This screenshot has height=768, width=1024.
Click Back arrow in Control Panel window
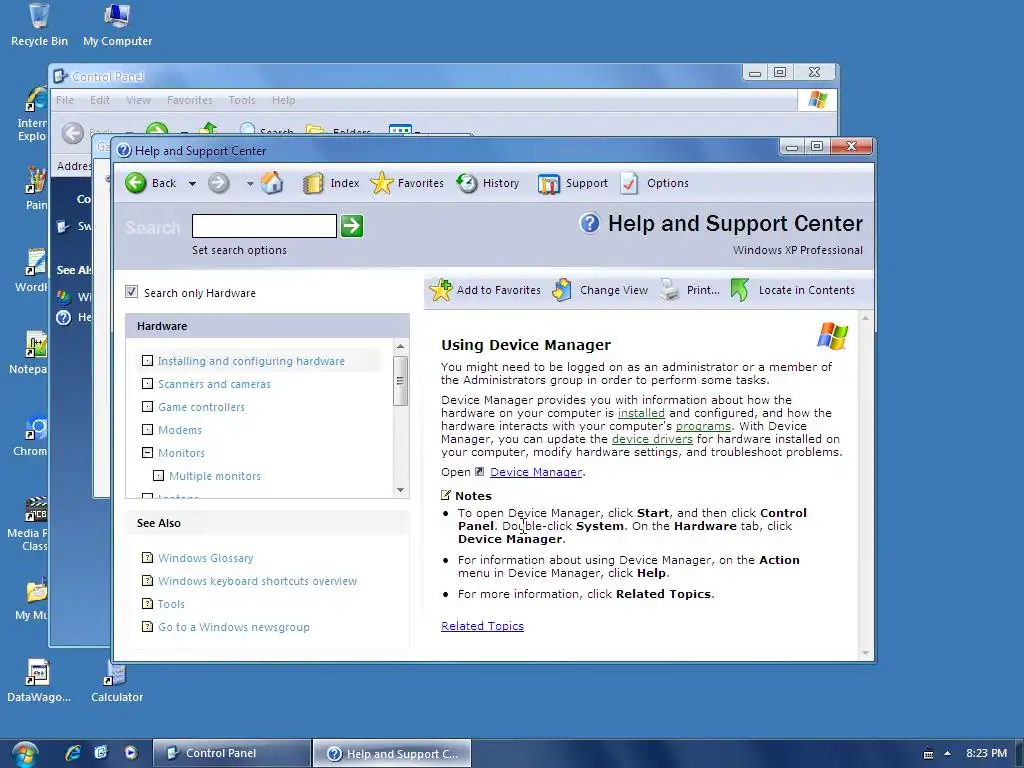tap(72, 133)
